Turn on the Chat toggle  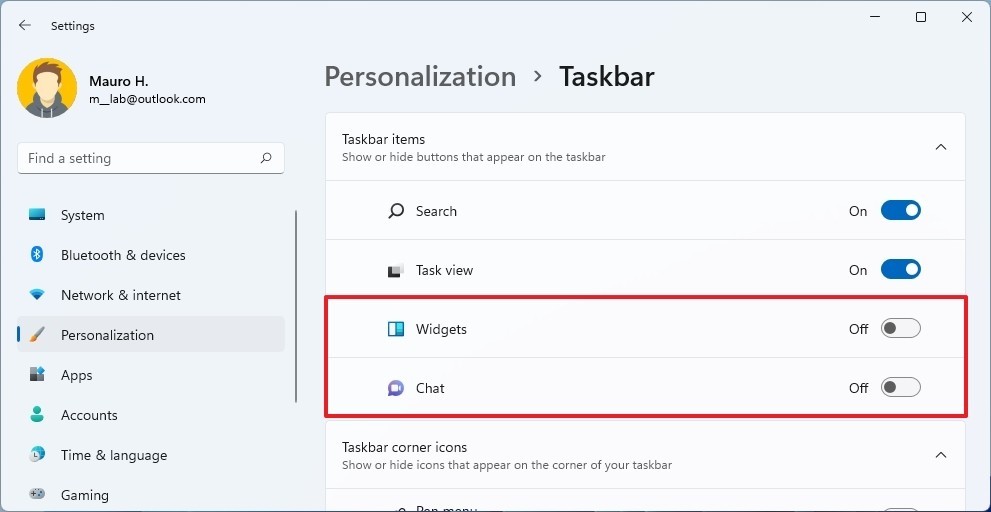point(900,388)
